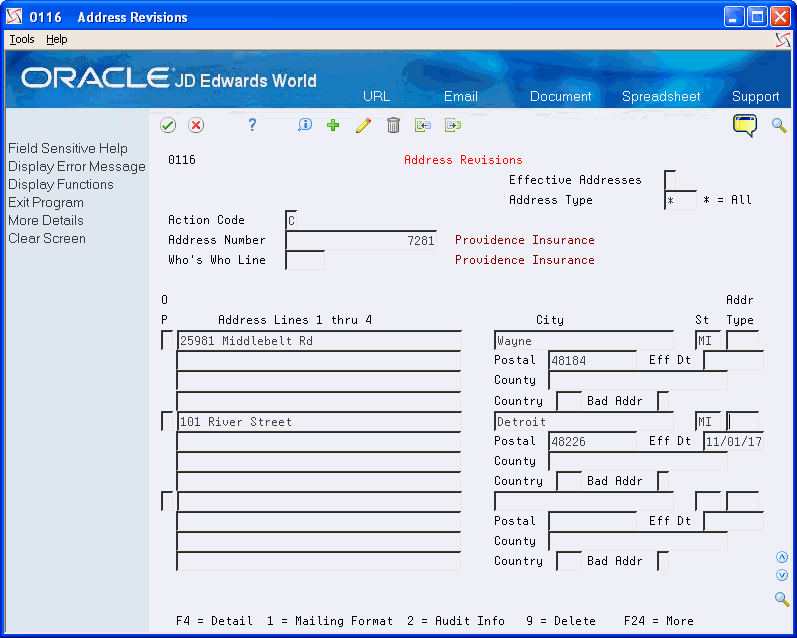The image size is (797, 638).
Task: Click the Bad Addr field for Detroit address
Action: click(x=663, y=481)
